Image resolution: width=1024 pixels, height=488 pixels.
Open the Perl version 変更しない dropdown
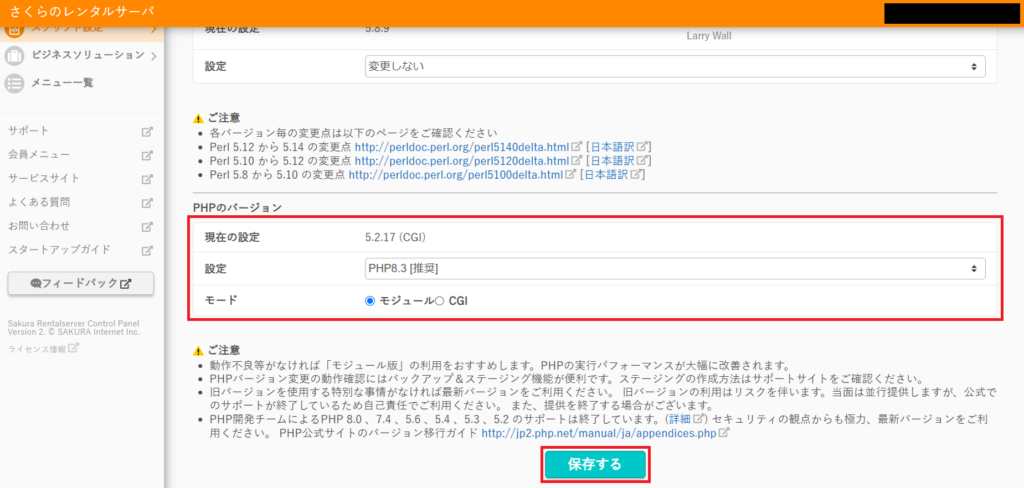(675, 66)
